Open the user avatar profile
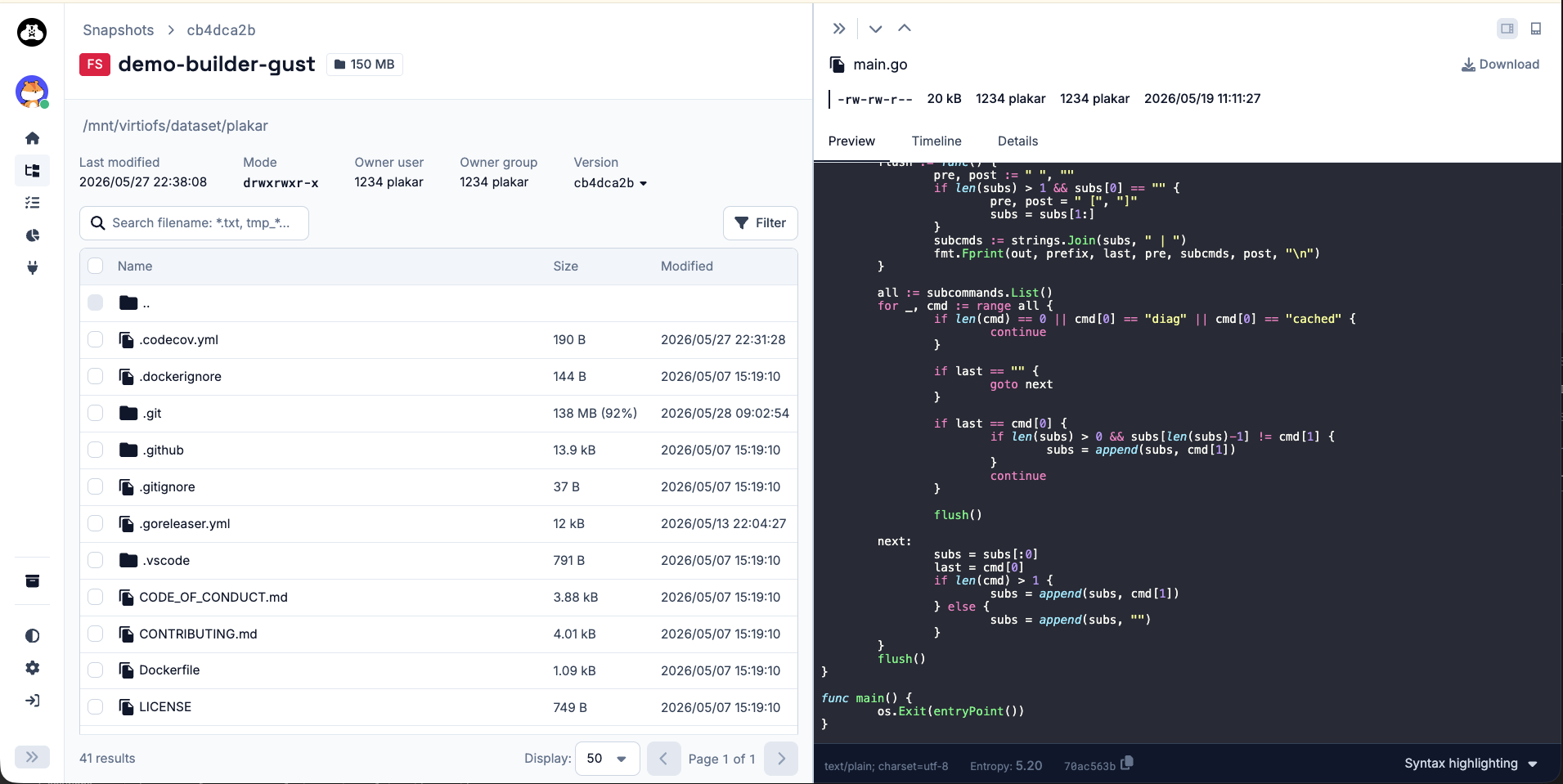This screenshot has width=1563, height=784. (x=32, y=92)
